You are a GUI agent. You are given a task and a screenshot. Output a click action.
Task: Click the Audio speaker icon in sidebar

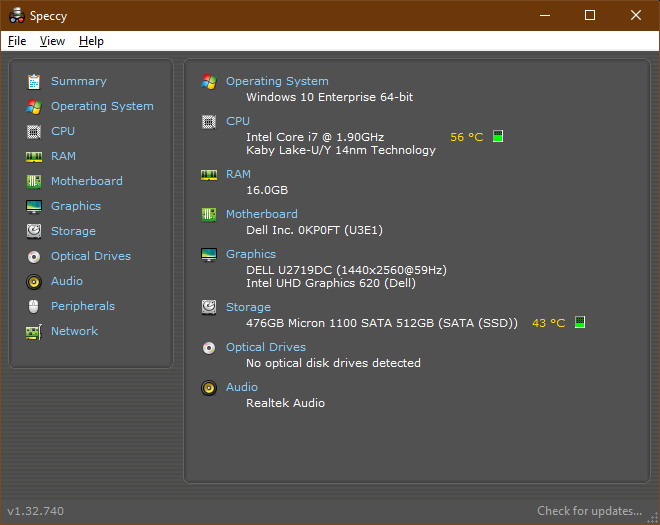[x=34, y=282]
